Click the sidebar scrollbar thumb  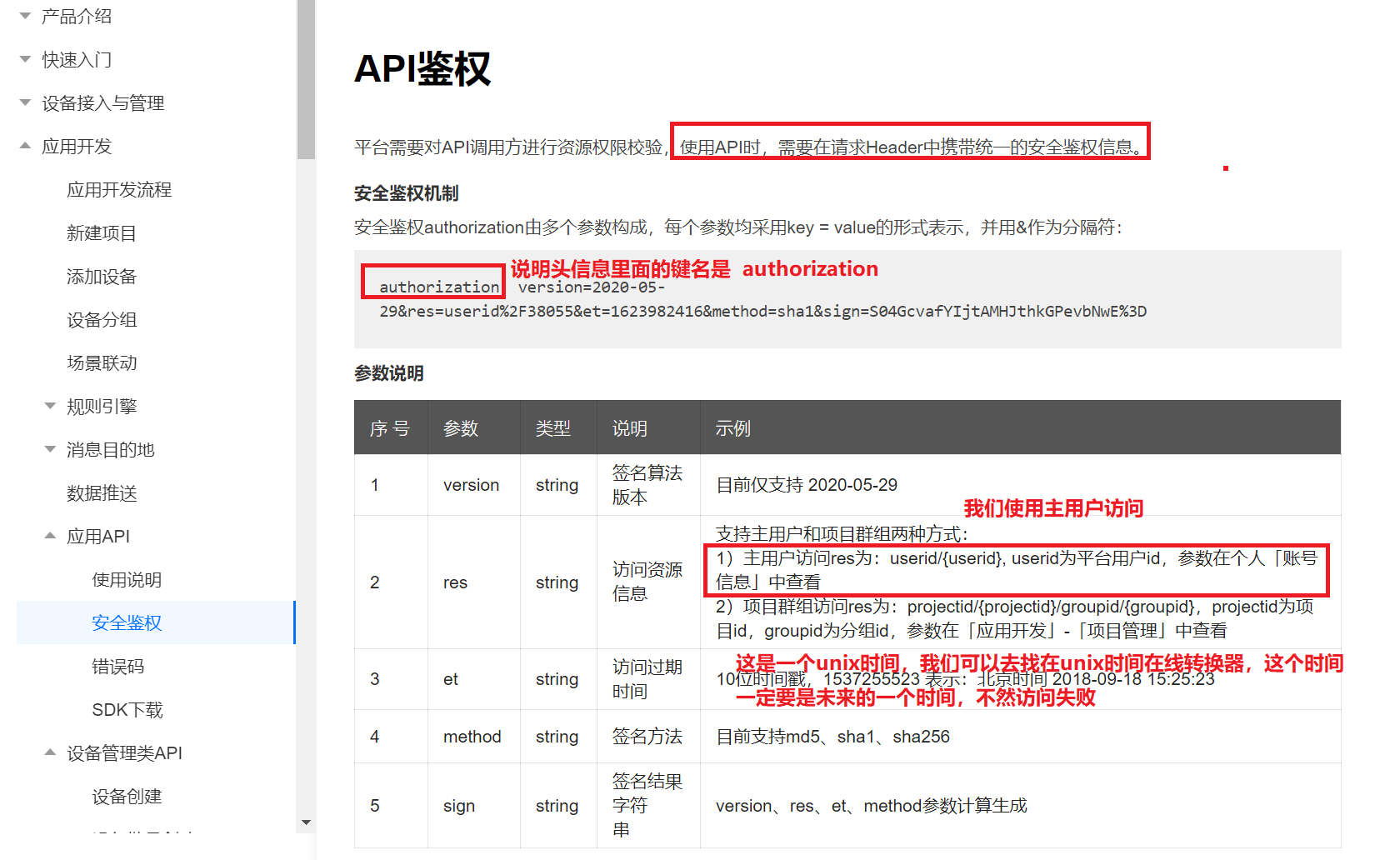306,79
